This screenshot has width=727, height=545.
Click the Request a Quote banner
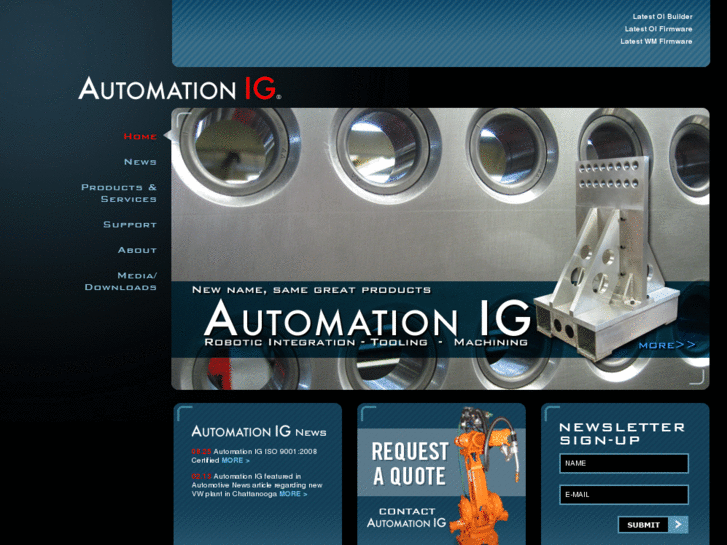409,463
